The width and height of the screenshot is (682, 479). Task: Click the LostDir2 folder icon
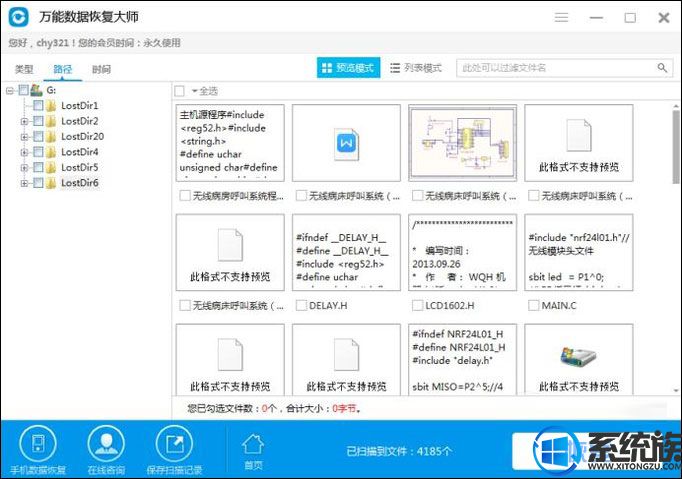click(x=51, y=121)
